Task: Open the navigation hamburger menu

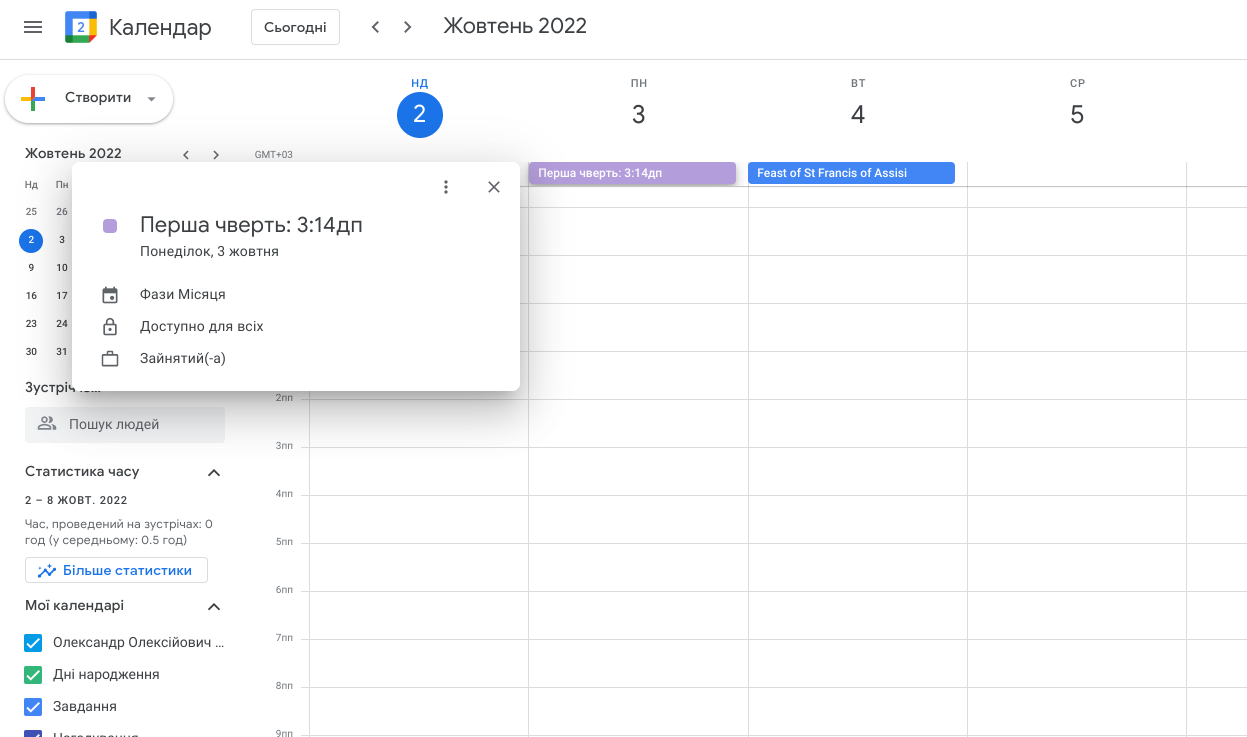Action: [x=33, y=27]
